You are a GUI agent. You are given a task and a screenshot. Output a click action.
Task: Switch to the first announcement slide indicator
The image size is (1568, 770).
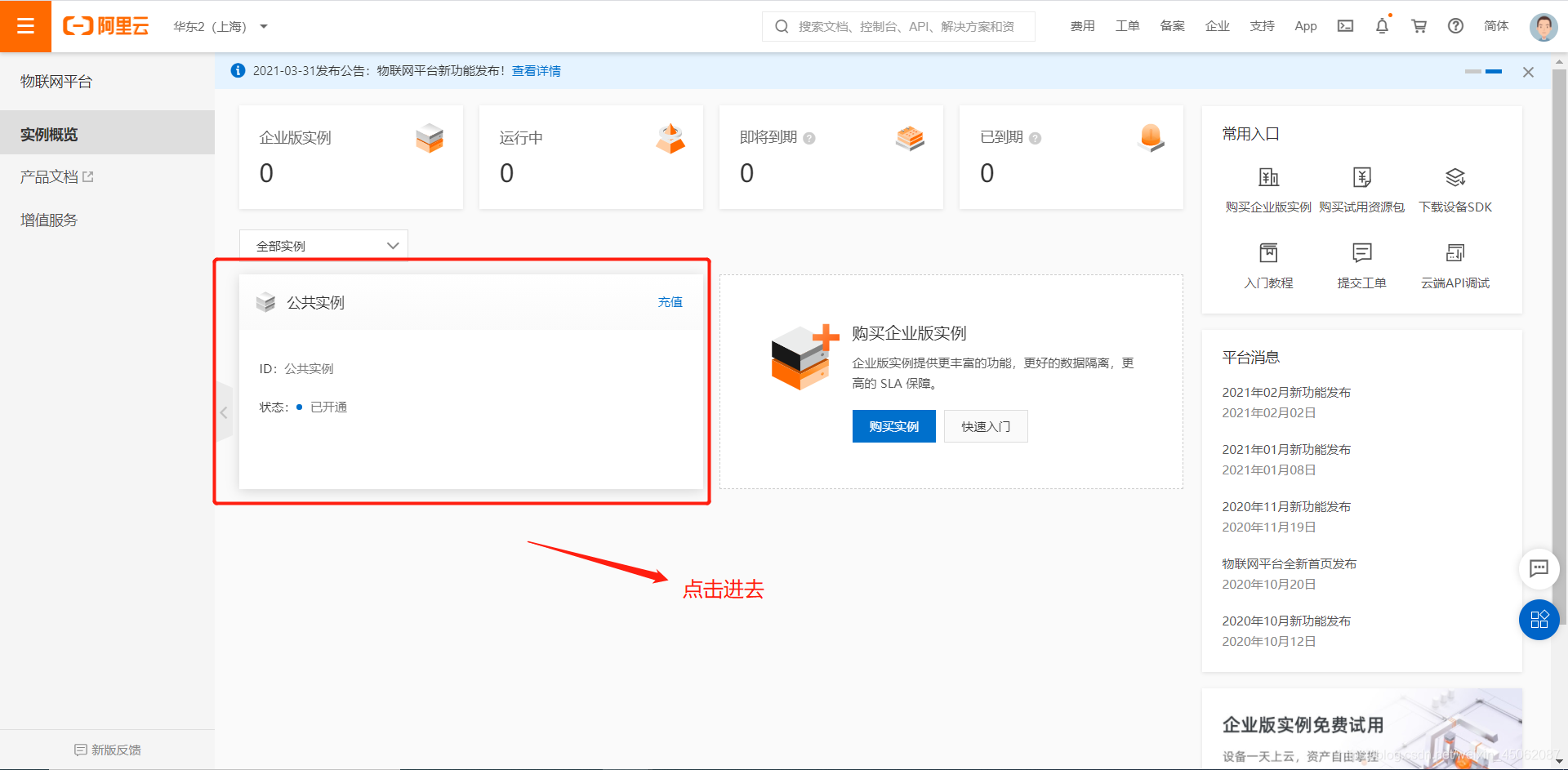1473,72
